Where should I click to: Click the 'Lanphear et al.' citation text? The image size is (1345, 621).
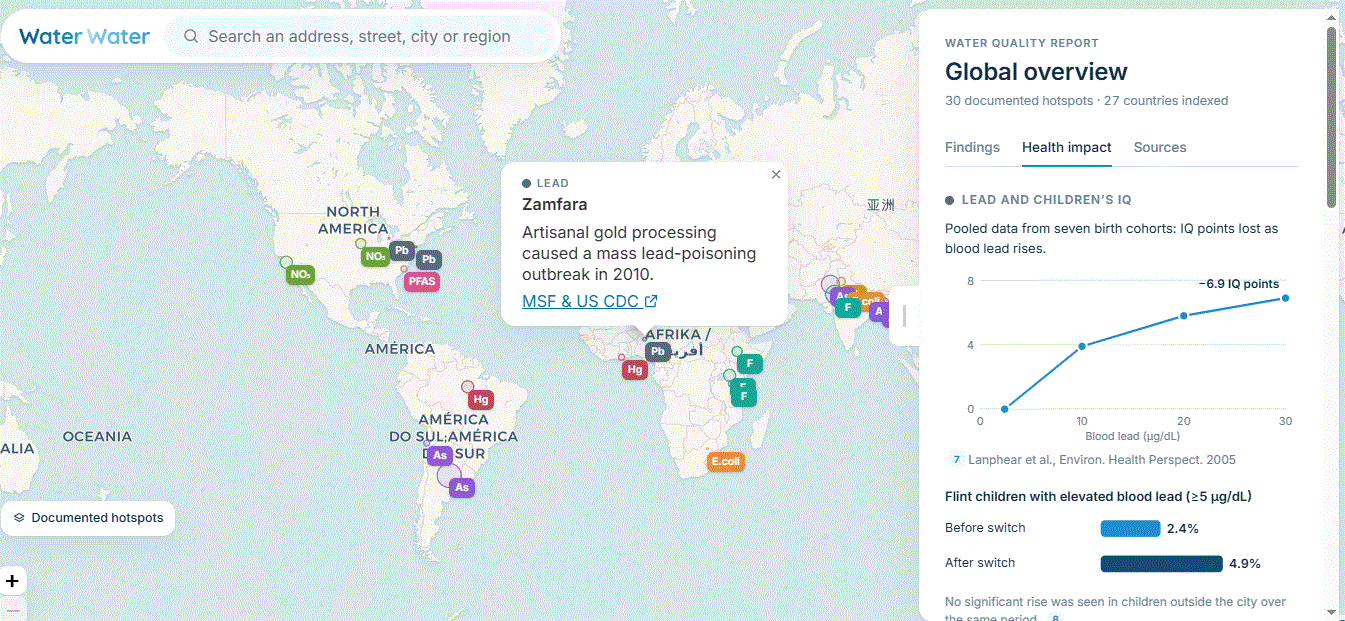tap(1102, 460)
